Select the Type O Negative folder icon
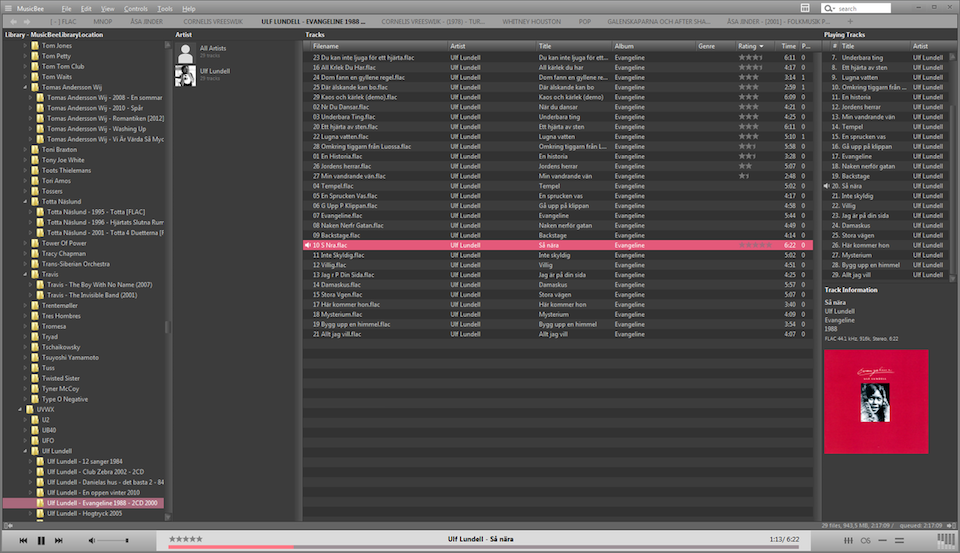The width and height of the screenshot is (960, 553). tap(35, 399)
